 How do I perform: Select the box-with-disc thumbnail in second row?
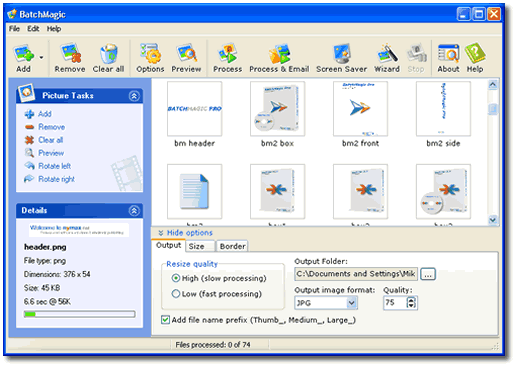[443, 191]
